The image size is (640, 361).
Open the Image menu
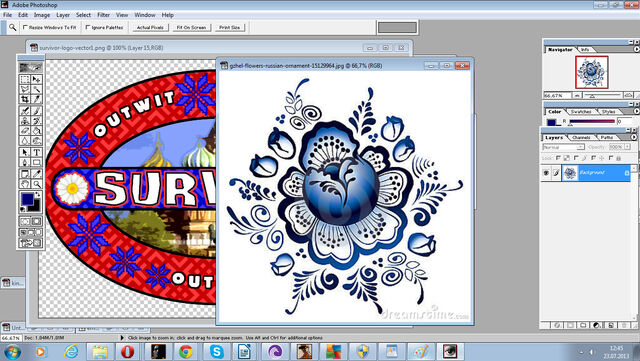[x=42, y=15]
